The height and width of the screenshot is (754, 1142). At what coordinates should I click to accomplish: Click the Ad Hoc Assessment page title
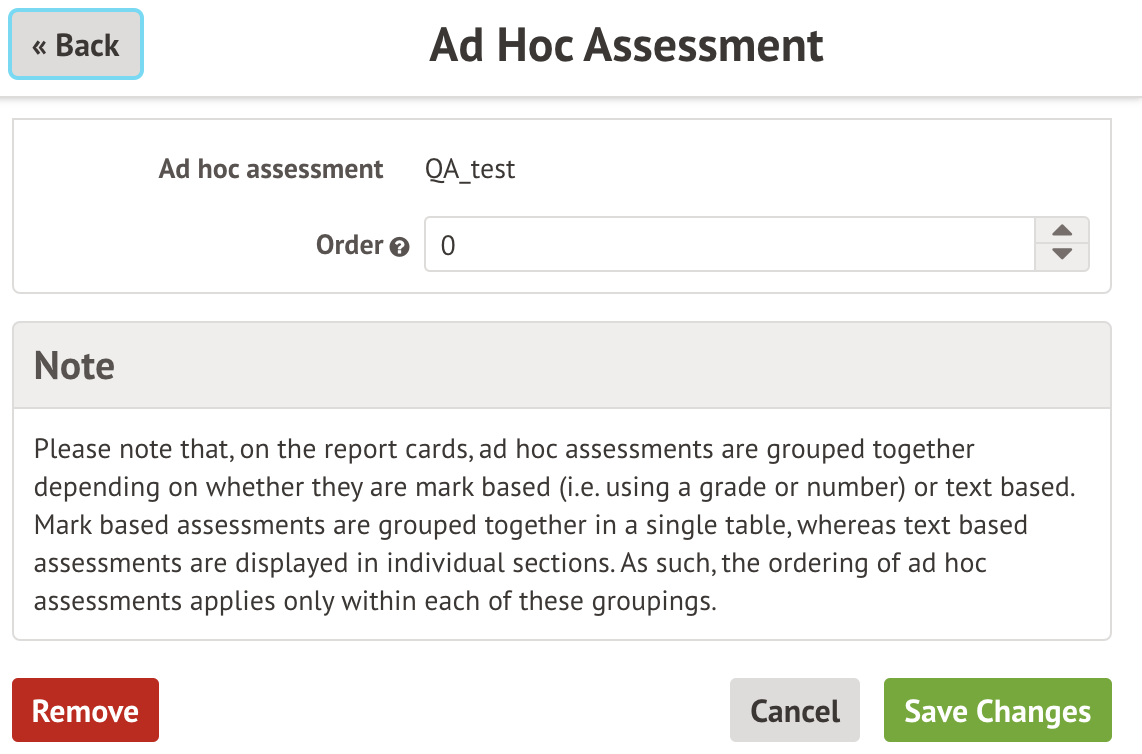[x=627, y=46]
